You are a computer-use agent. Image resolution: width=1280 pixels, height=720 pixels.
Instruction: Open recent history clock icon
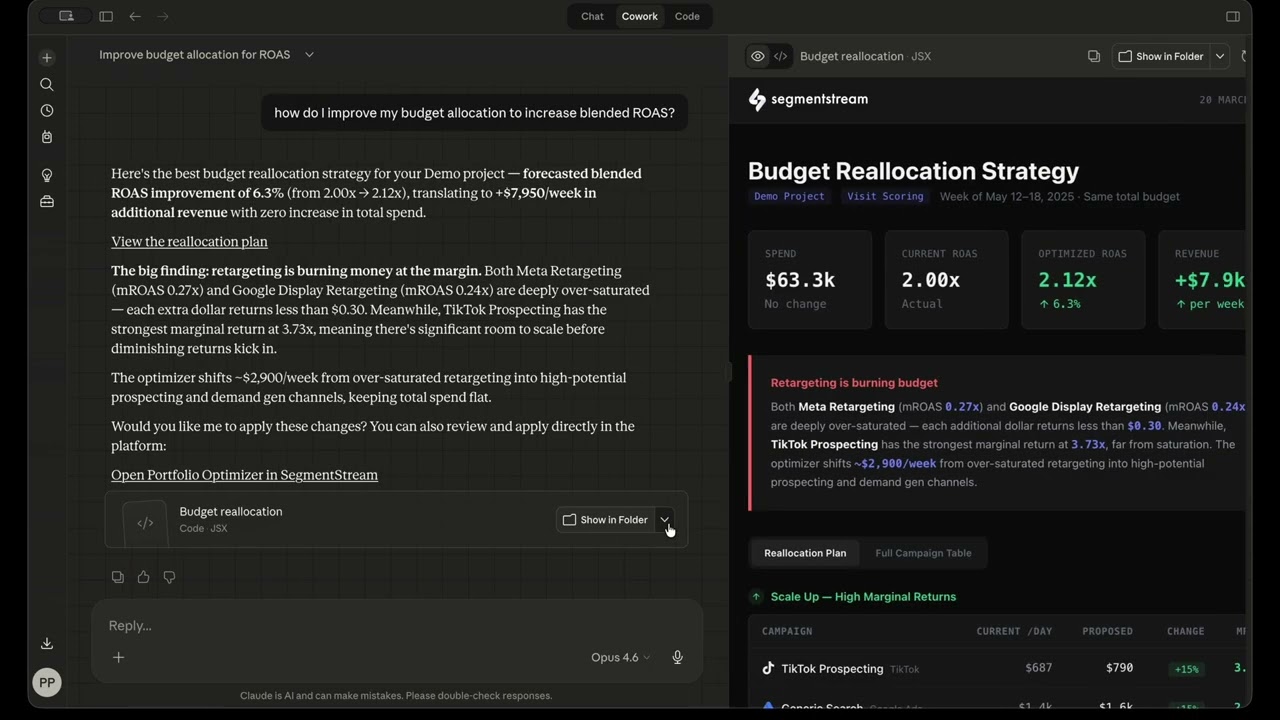click(47, 111)
